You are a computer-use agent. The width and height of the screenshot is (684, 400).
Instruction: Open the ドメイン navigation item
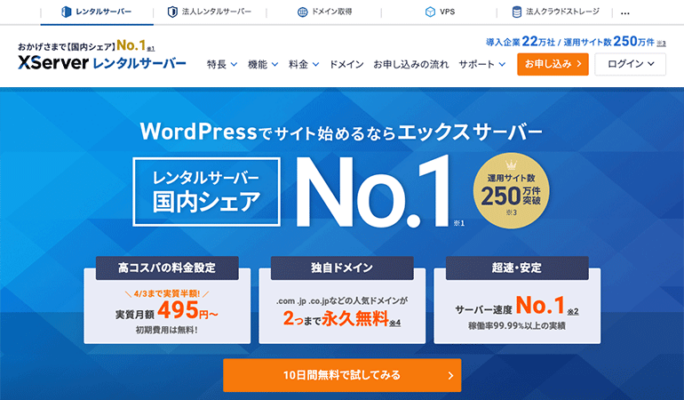[346, 65]
